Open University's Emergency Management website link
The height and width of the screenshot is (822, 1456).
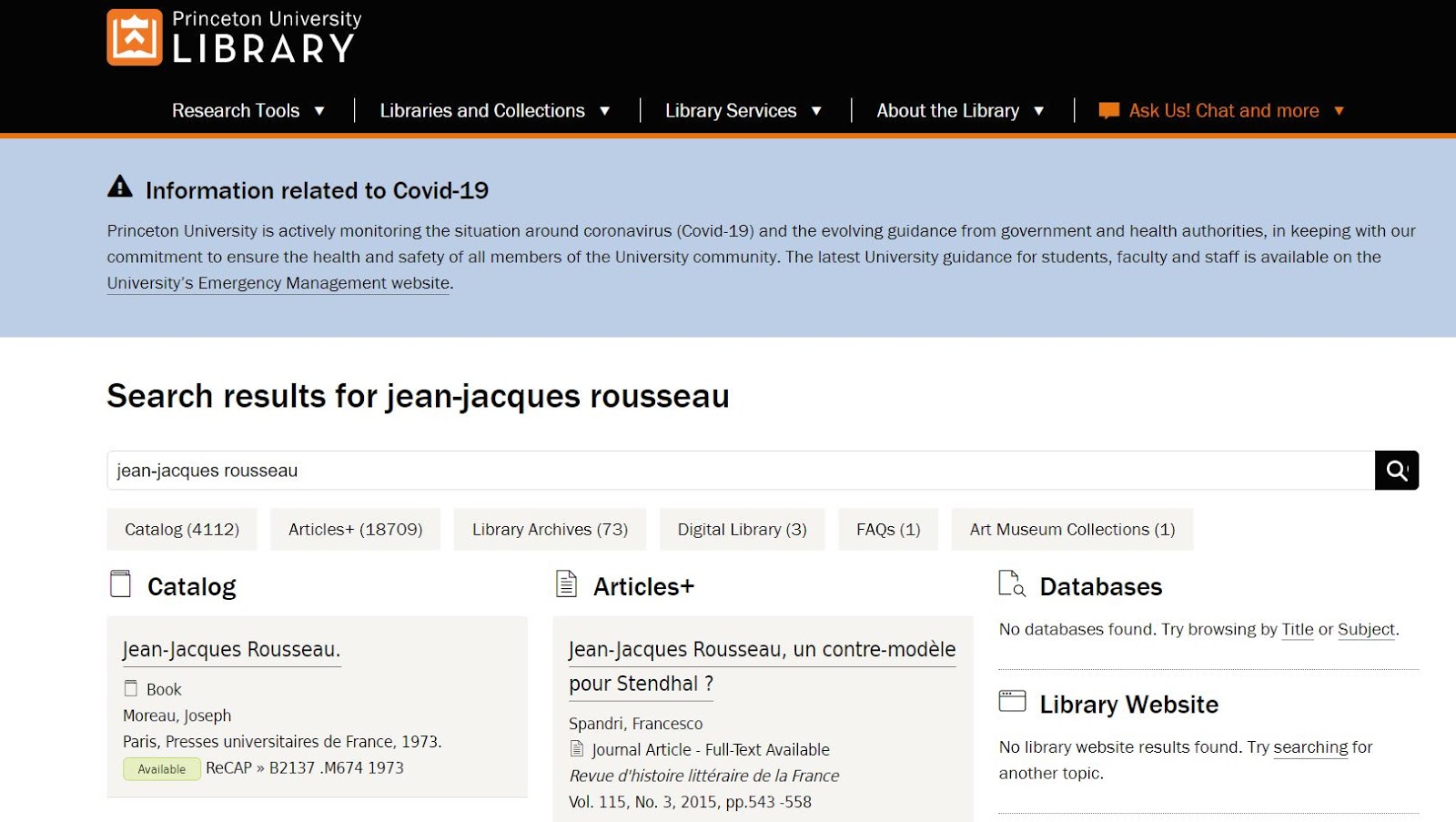point(278,283)
